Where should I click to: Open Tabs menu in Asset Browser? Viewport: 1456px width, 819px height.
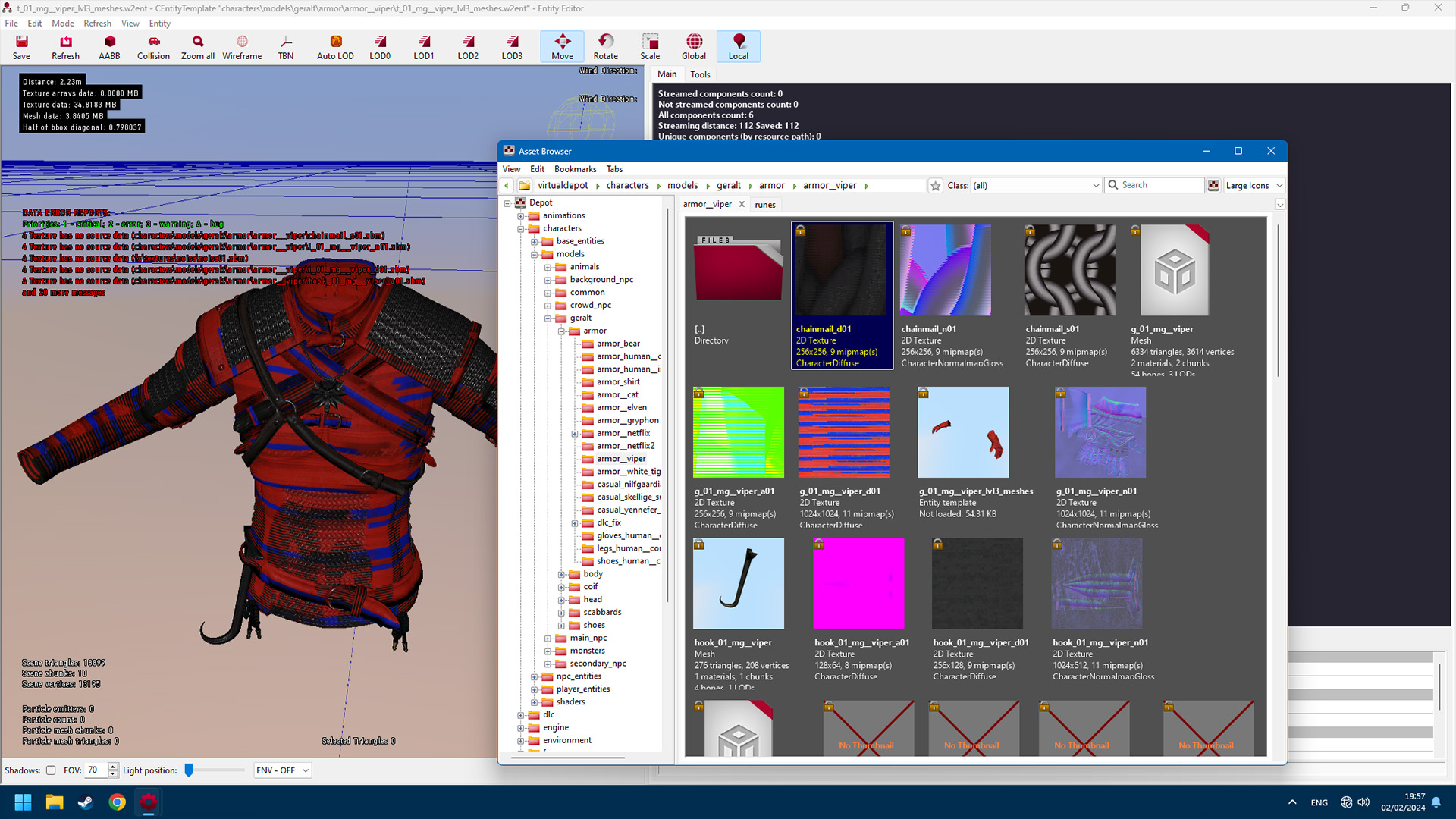[614, 169]
